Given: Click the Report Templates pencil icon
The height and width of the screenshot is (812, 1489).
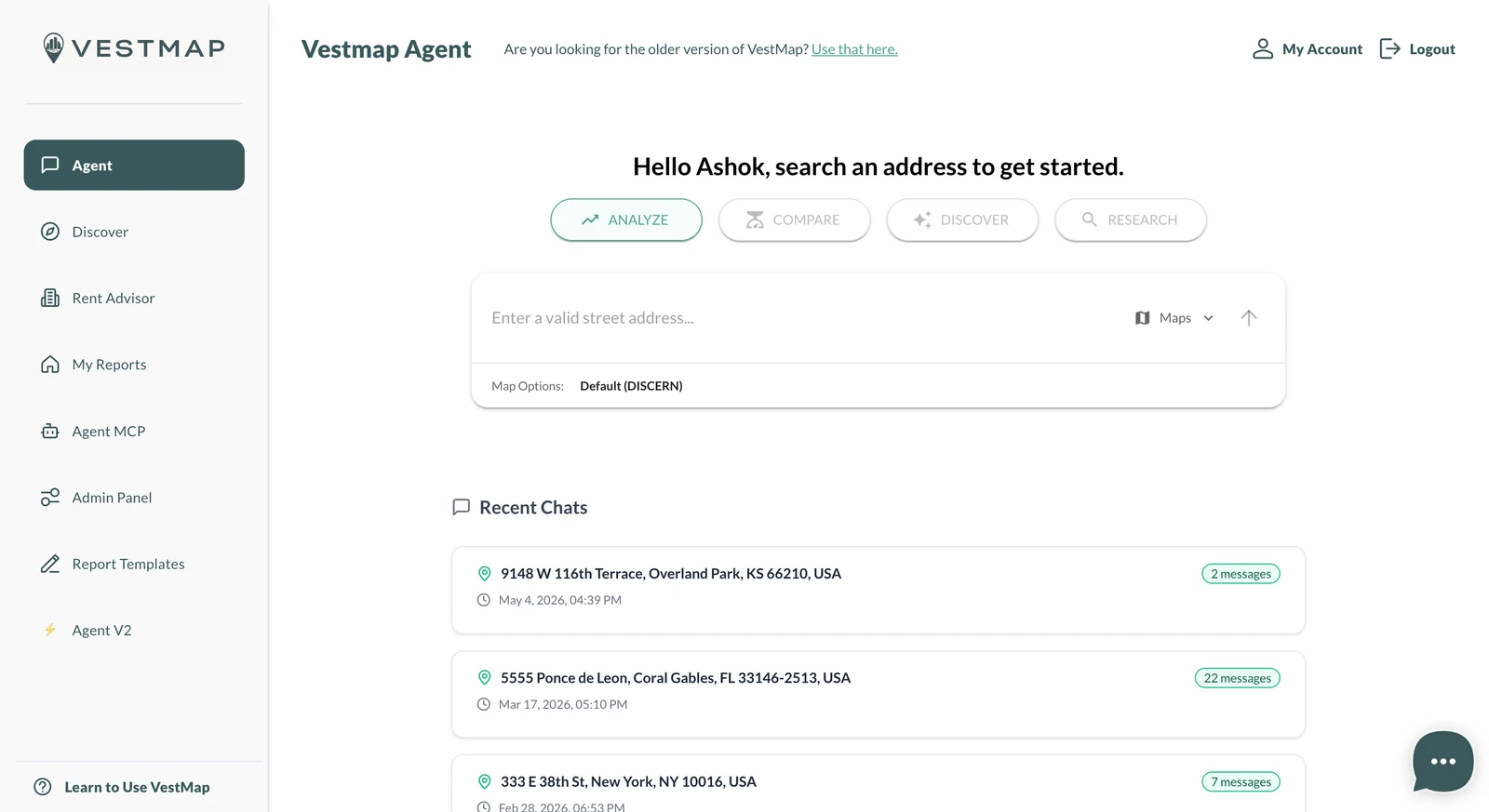Looking at the screenshot, I should [x=50, y=564].
